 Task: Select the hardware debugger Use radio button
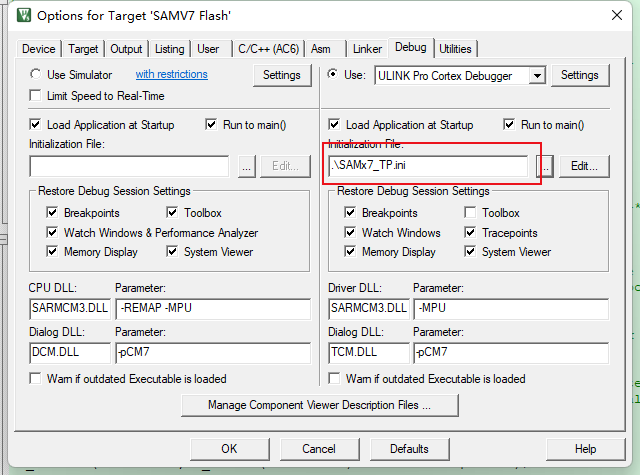pos(334,75)
